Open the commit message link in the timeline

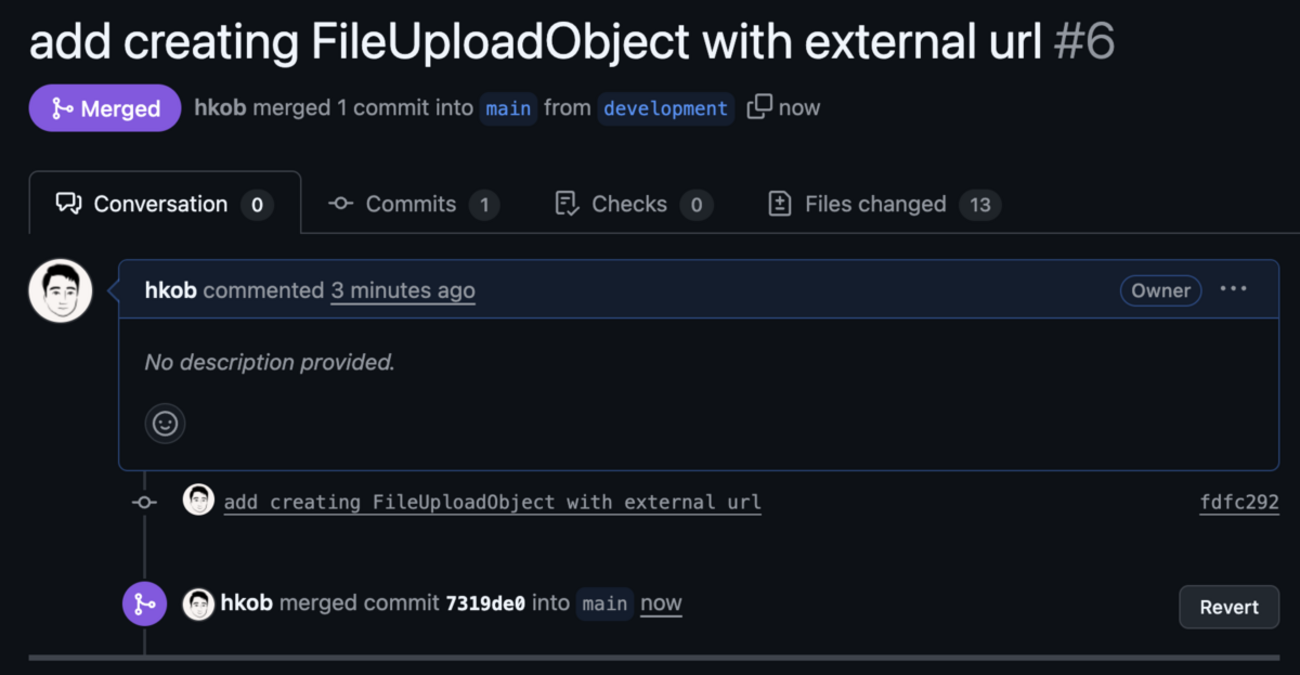coord(492,502)
